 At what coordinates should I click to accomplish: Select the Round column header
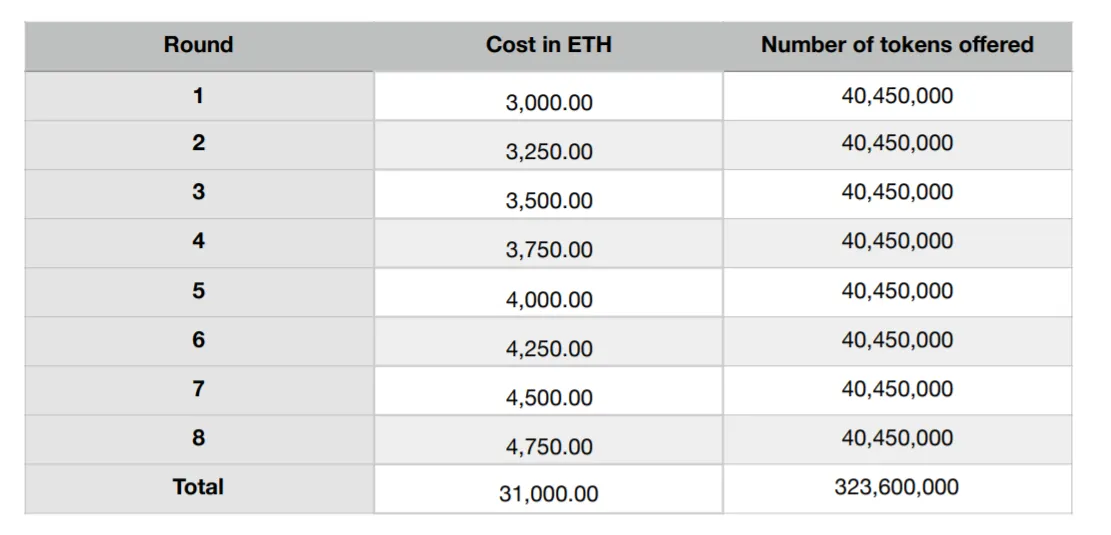(198, 46)
